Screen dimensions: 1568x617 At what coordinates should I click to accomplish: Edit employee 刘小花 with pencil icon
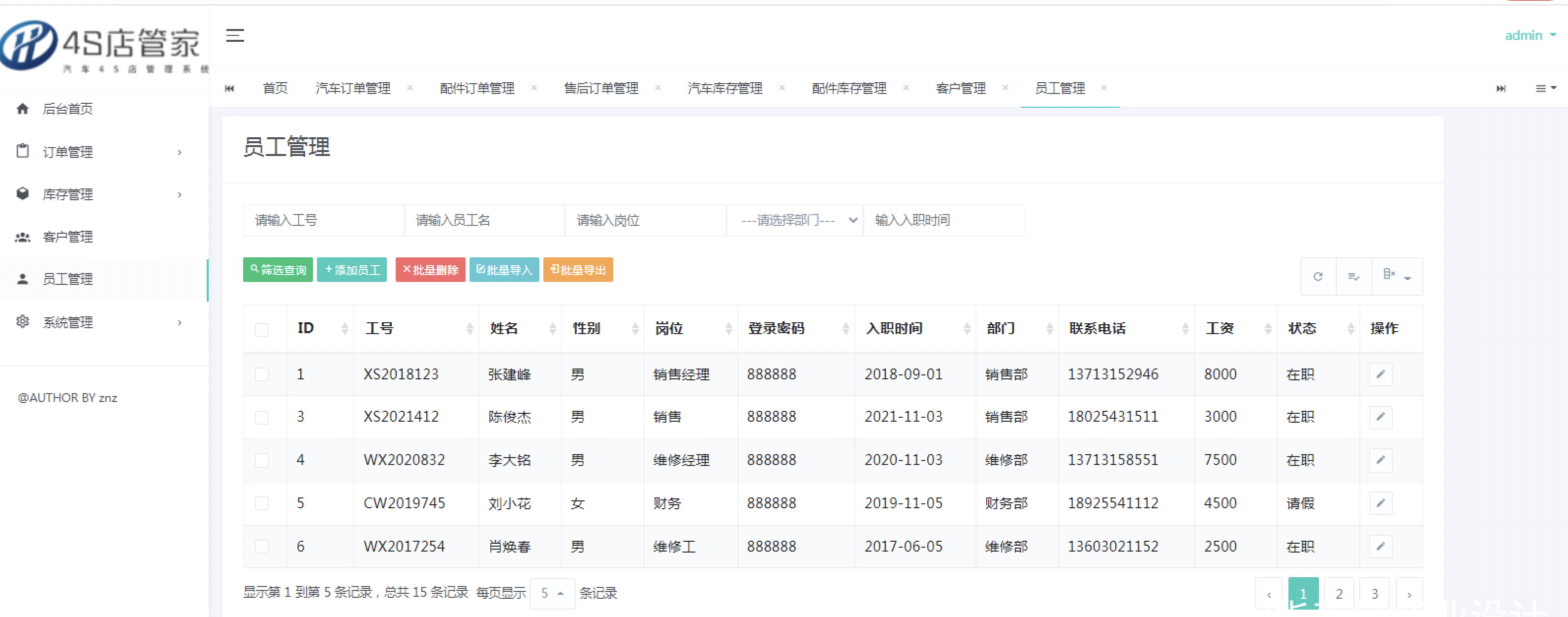click(x=1380, y=503)
